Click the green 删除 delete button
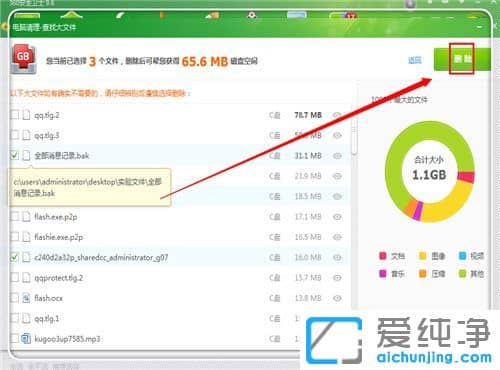Image resolution: width=500 pixels, height=370 pixels. (x=462, y=59)
